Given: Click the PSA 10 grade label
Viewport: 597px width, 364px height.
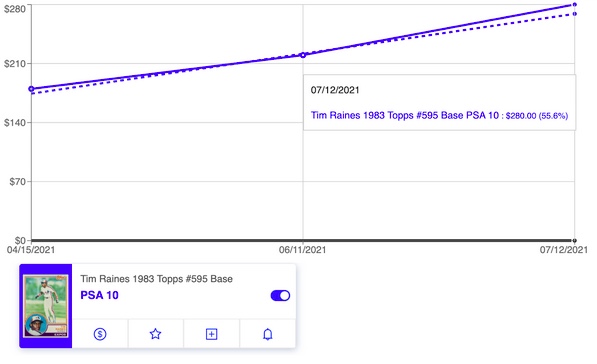Looking at the screenshot, I should (x=99, y=295).
